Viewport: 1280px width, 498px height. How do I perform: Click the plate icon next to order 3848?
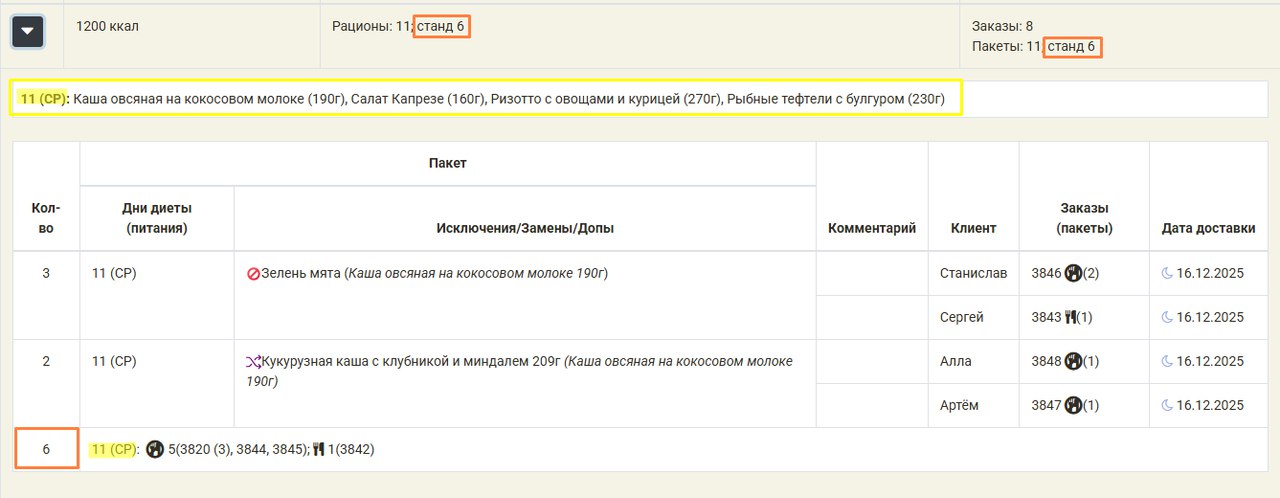click(x=1074, y=361)
